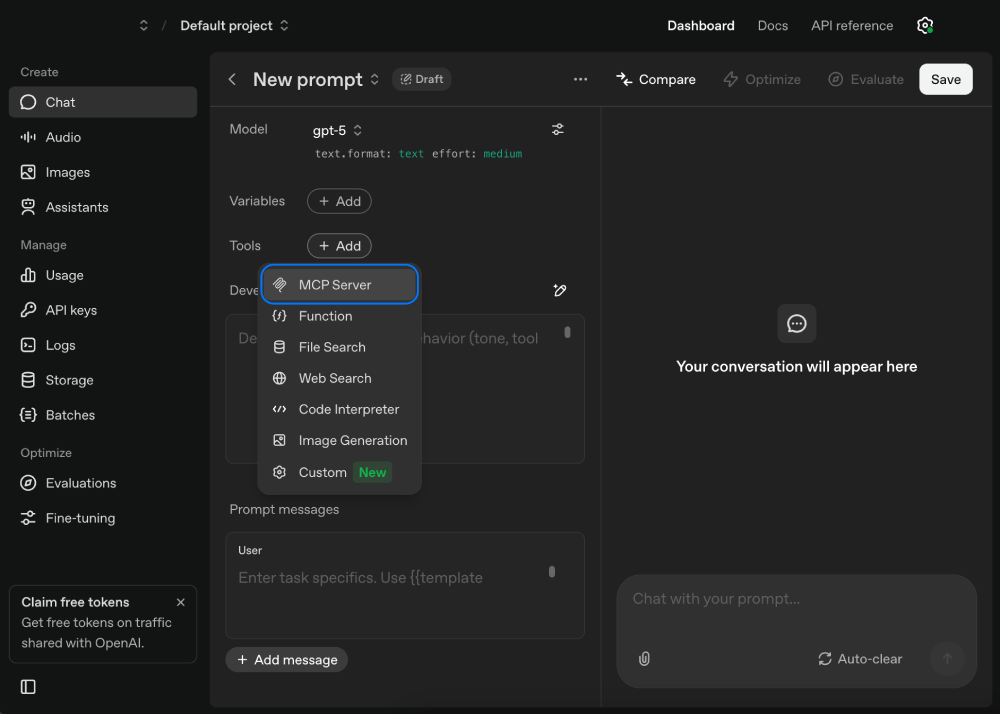Screen dimensions: 1000x714
Task: Select Web Search tool
Action: click(x=339, y=379)
